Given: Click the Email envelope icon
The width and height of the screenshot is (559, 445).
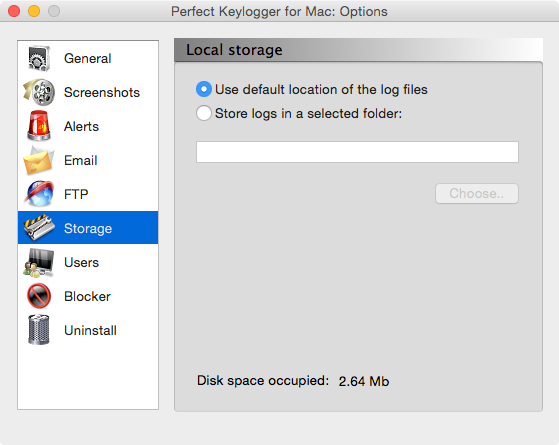Looking at the screenshot, I should [39, 160].
